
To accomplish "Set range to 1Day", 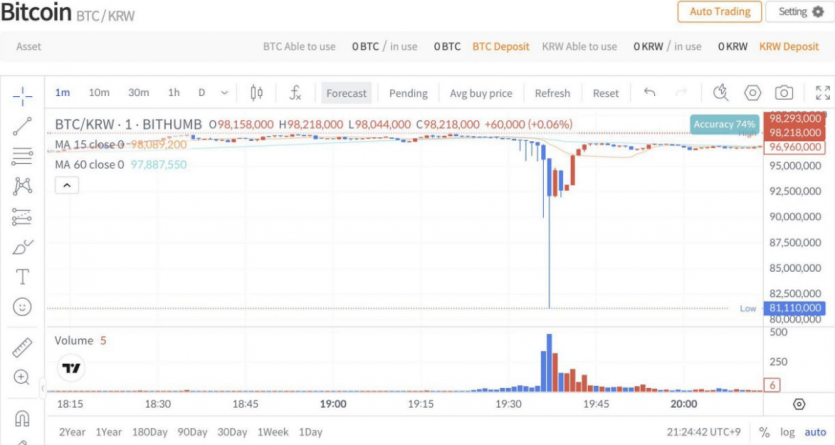I will 310,432.
